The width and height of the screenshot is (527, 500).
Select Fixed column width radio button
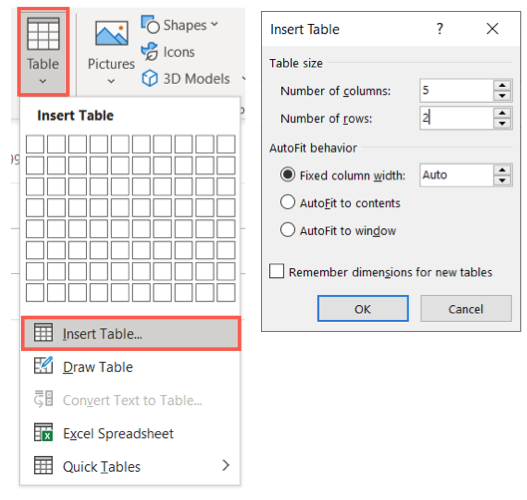pos(288,175)
